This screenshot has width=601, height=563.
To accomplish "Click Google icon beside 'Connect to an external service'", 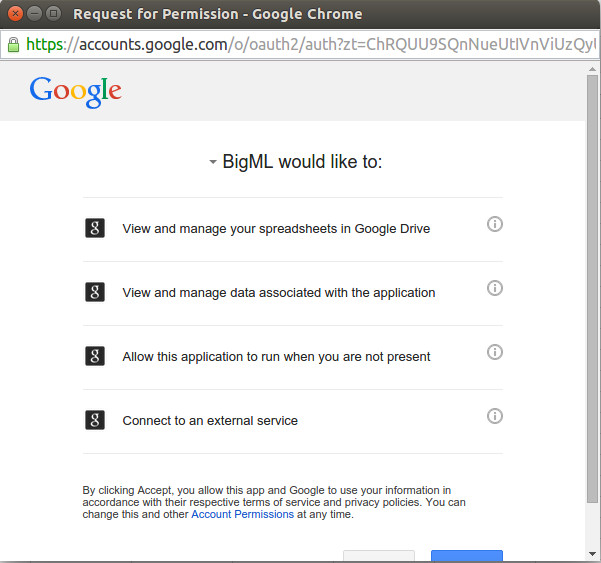I will click(95, 420).
